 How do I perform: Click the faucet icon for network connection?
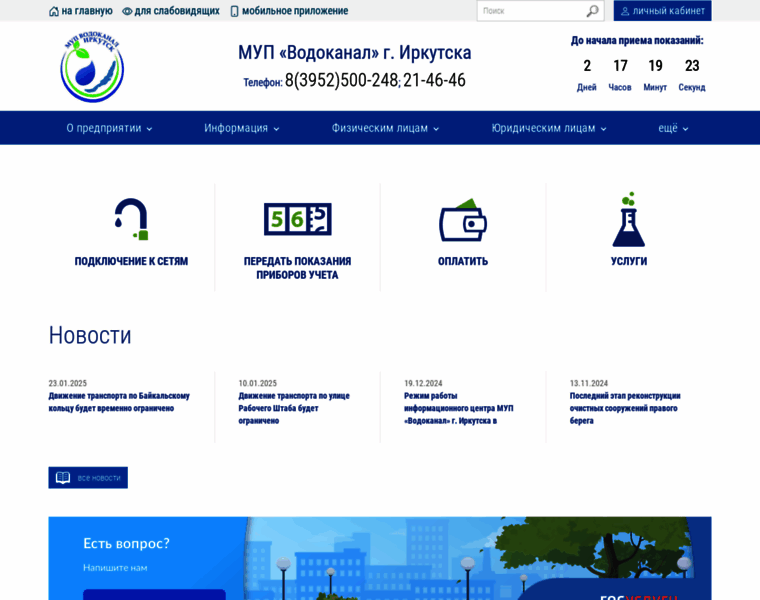(x=131, y=219)
